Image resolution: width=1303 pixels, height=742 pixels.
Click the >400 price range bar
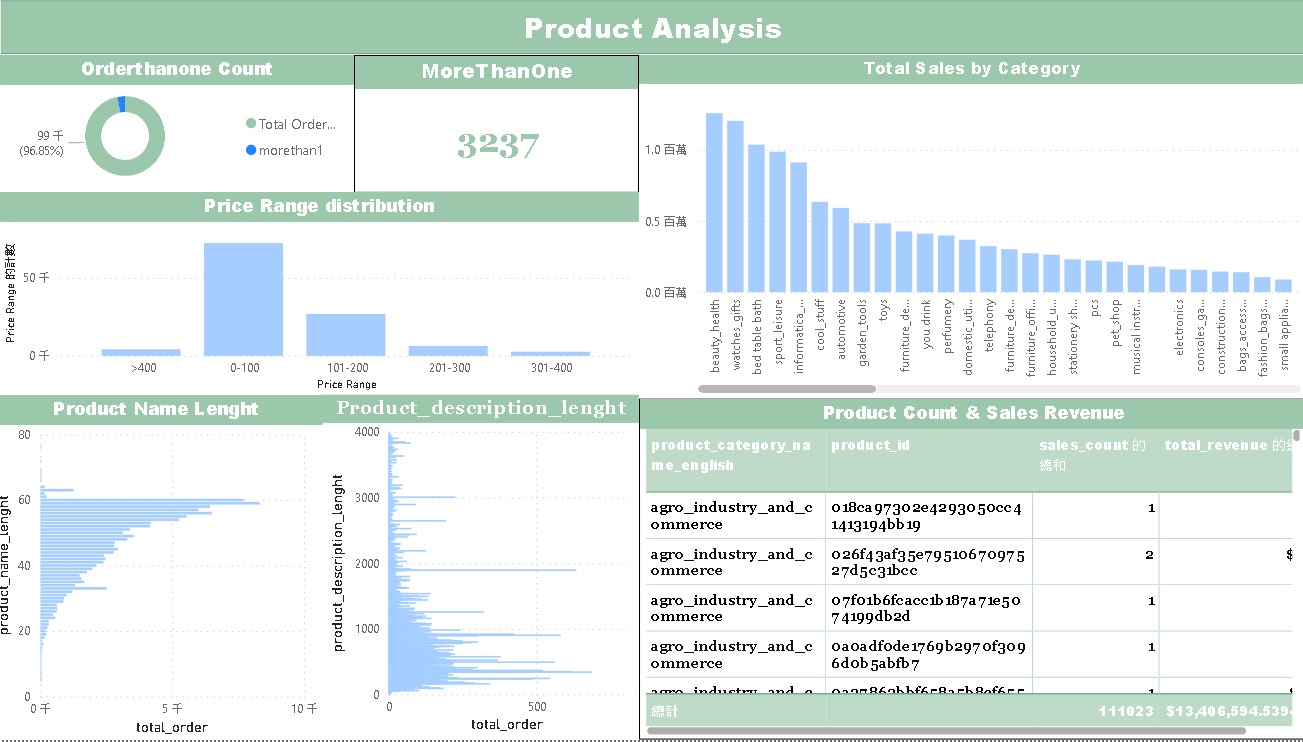coord(141,350)
